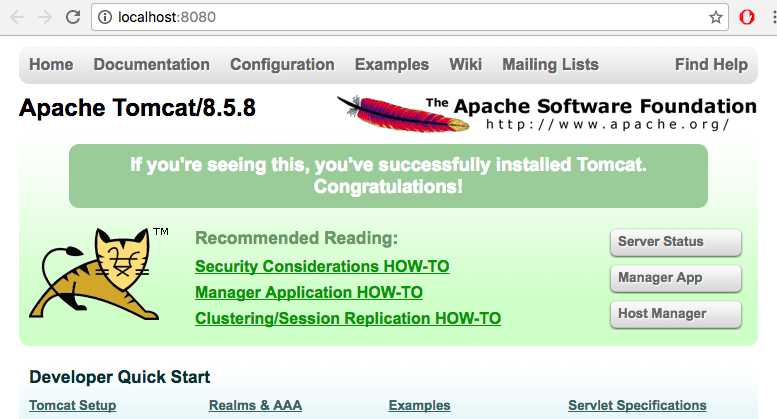The image size is (777, 419).
Task: Click The Apache Software Foundation title
Action: coord(591,106)
